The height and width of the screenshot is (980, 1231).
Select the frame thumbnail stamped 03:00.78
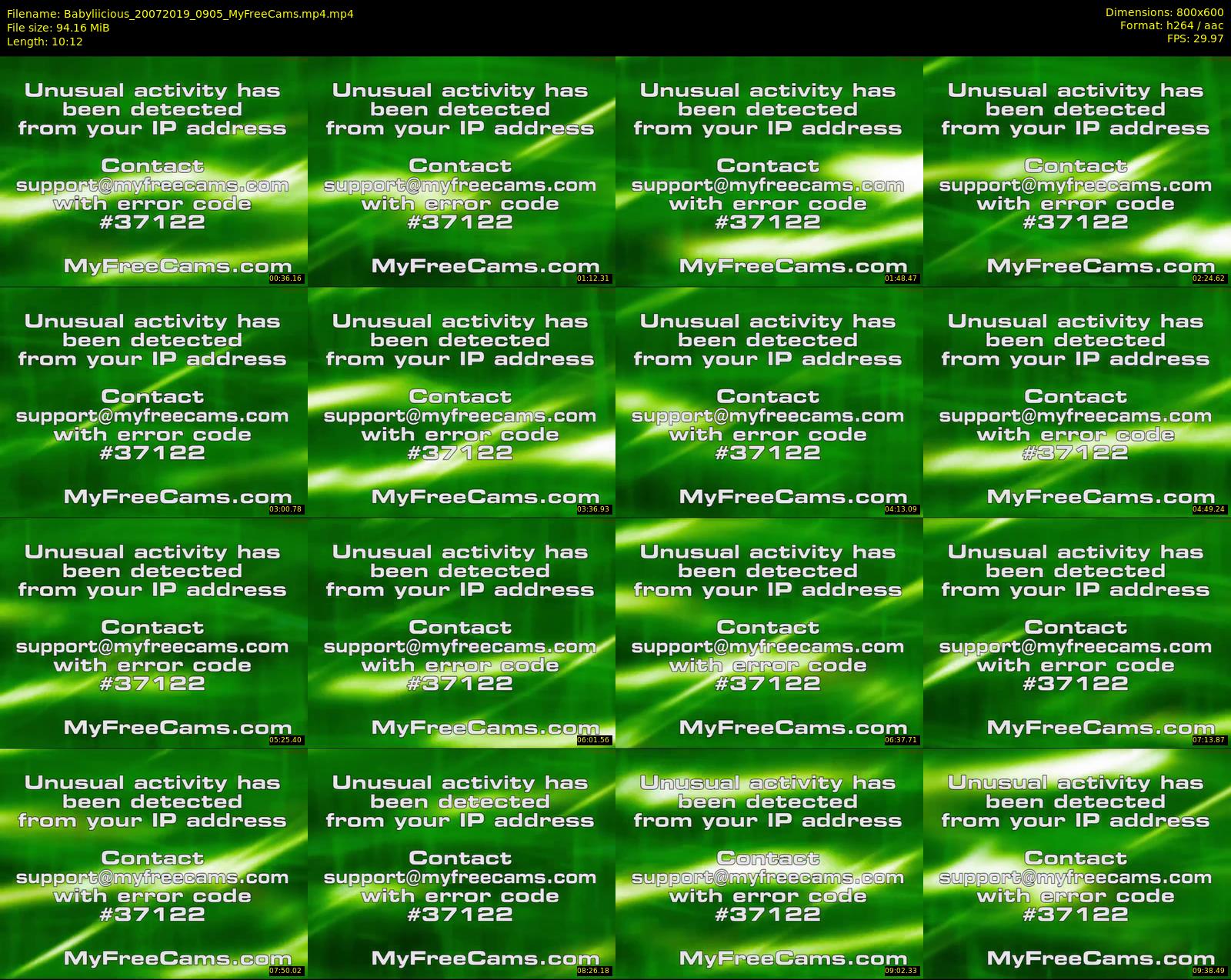[x=152, y=402]
